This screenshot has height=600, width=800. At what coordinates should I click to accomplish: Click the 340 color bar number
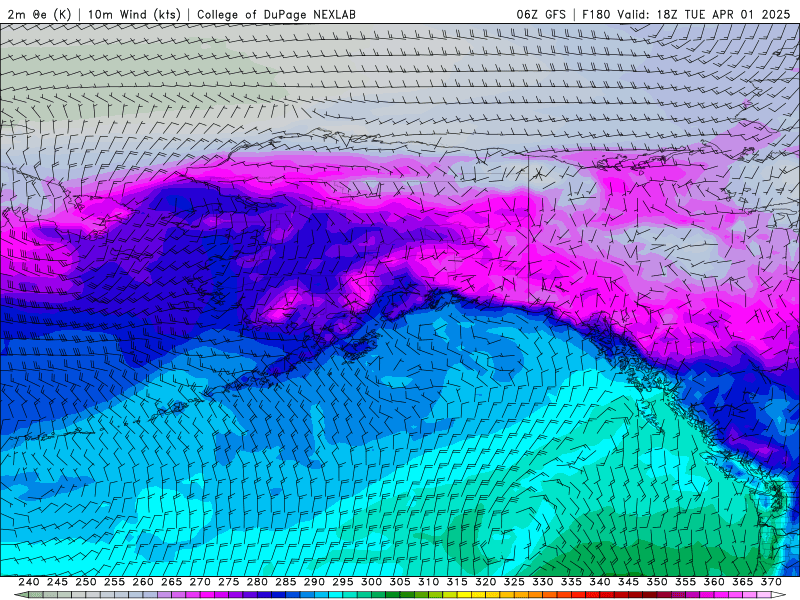click(x=600, y=582)
